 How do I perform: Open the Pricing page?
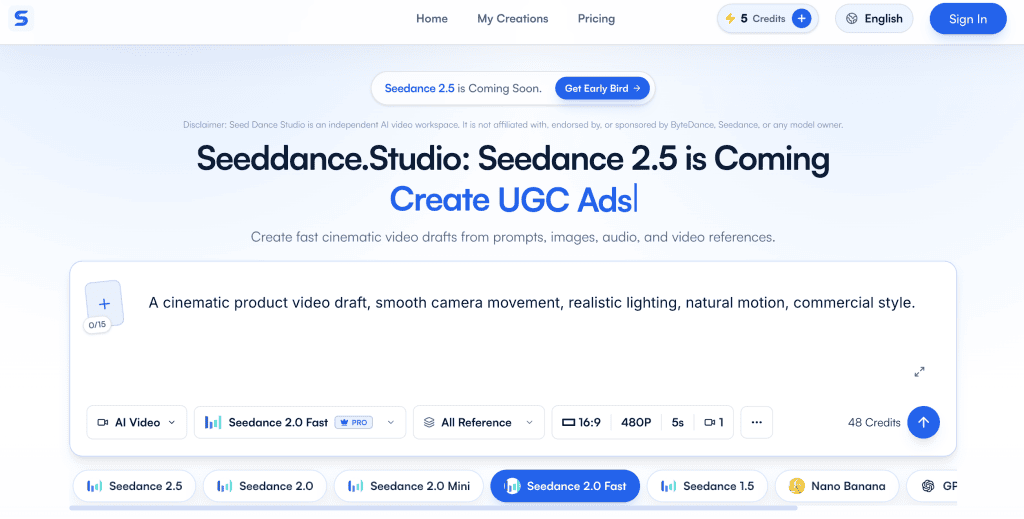pos(596,19)
